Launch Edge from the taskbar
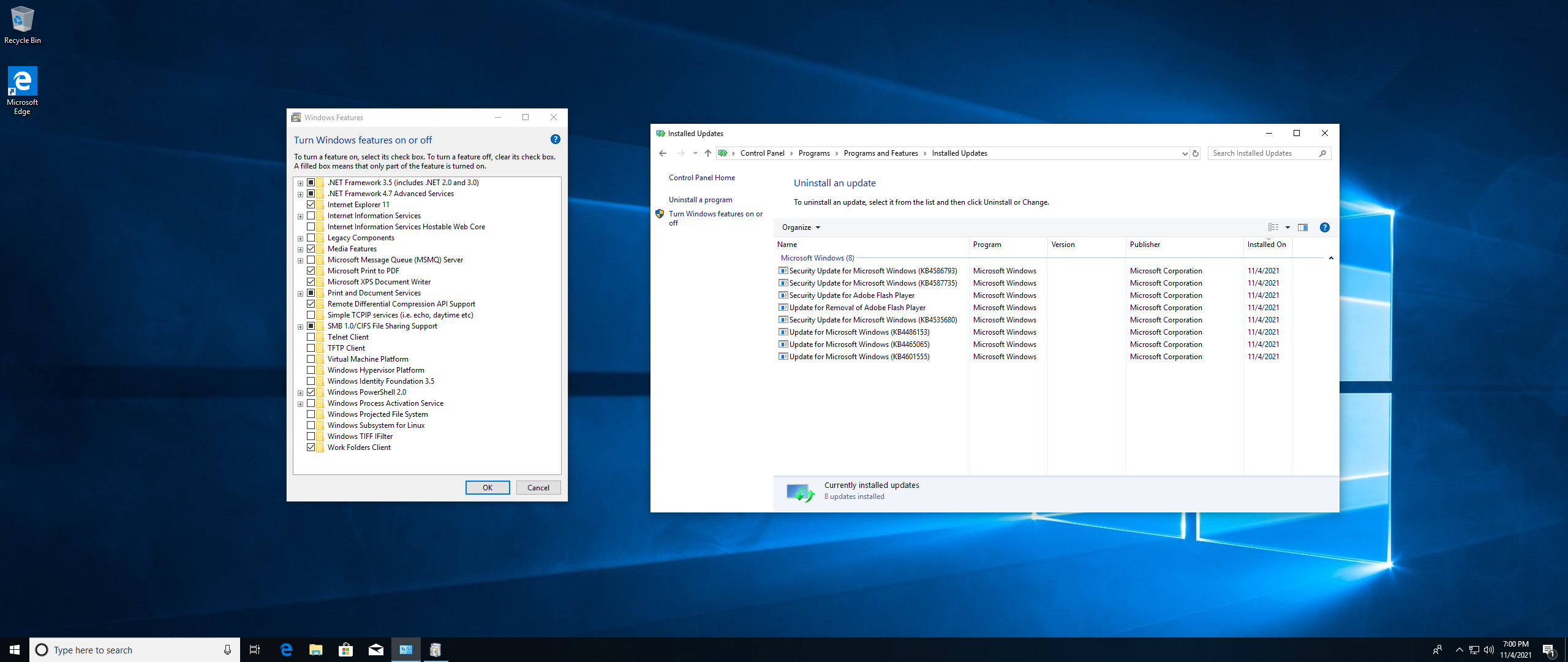 286,650
